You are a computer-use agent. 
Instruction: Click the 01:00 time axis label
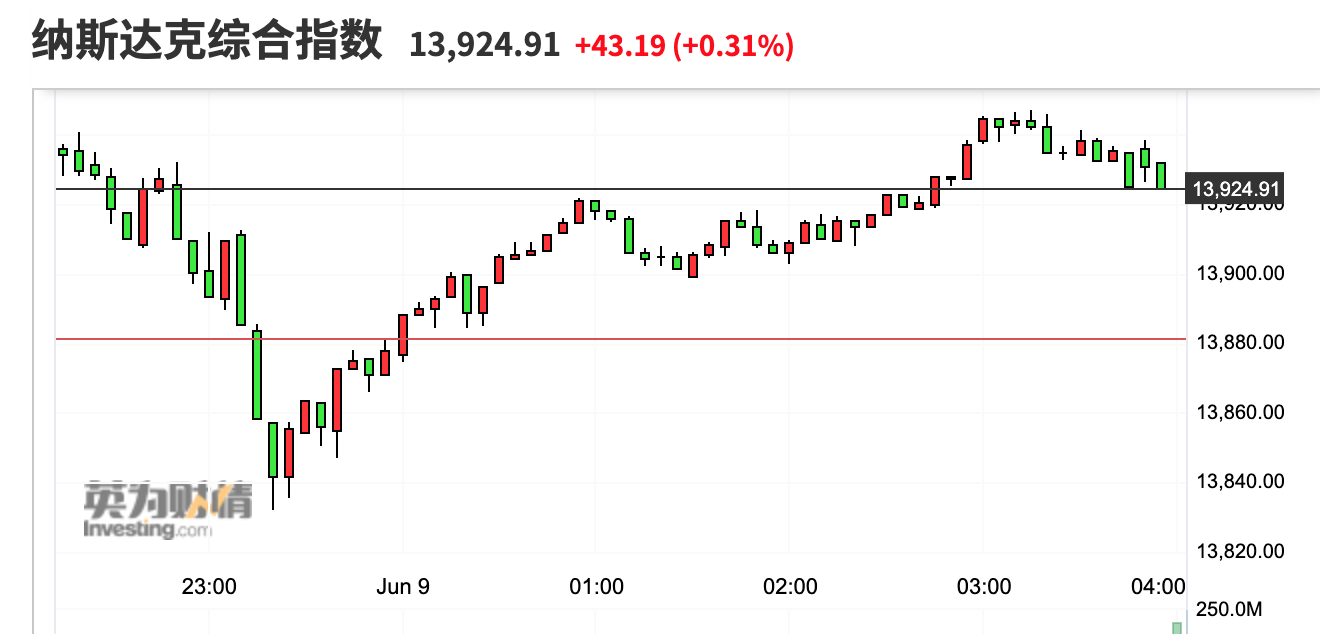[x=596, y=586]
